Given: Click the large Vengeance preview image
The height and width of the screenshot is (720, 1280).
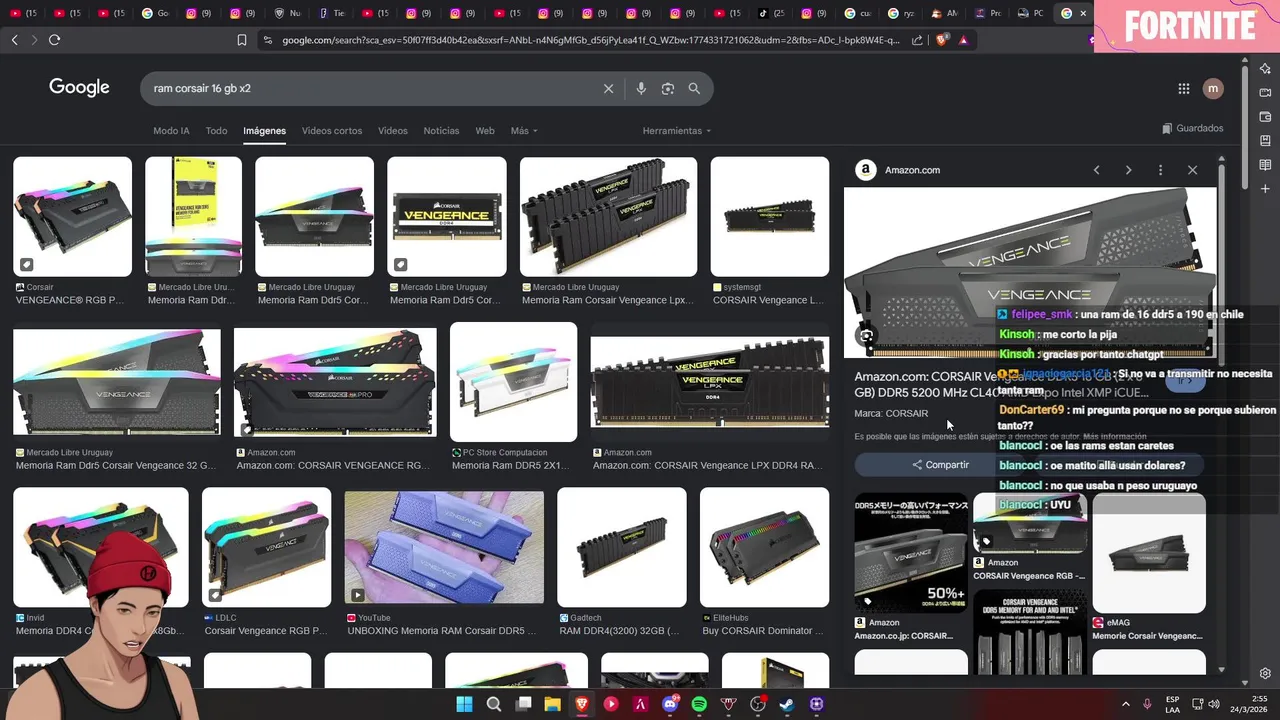Looking at the screenshot, I should point(1030,272).
